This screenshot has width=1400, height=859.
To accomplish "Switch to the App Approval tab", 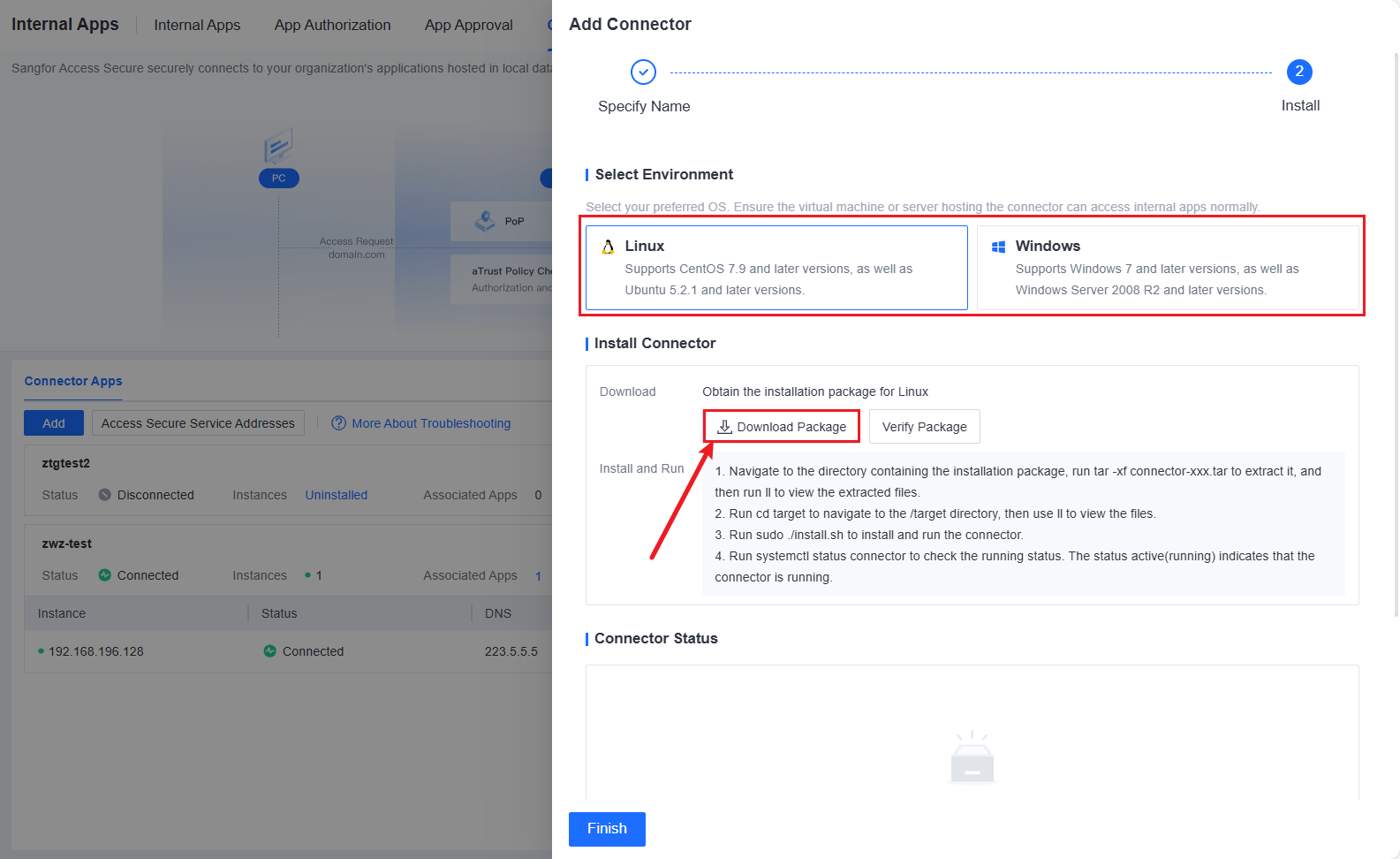I will coord(468,25).
